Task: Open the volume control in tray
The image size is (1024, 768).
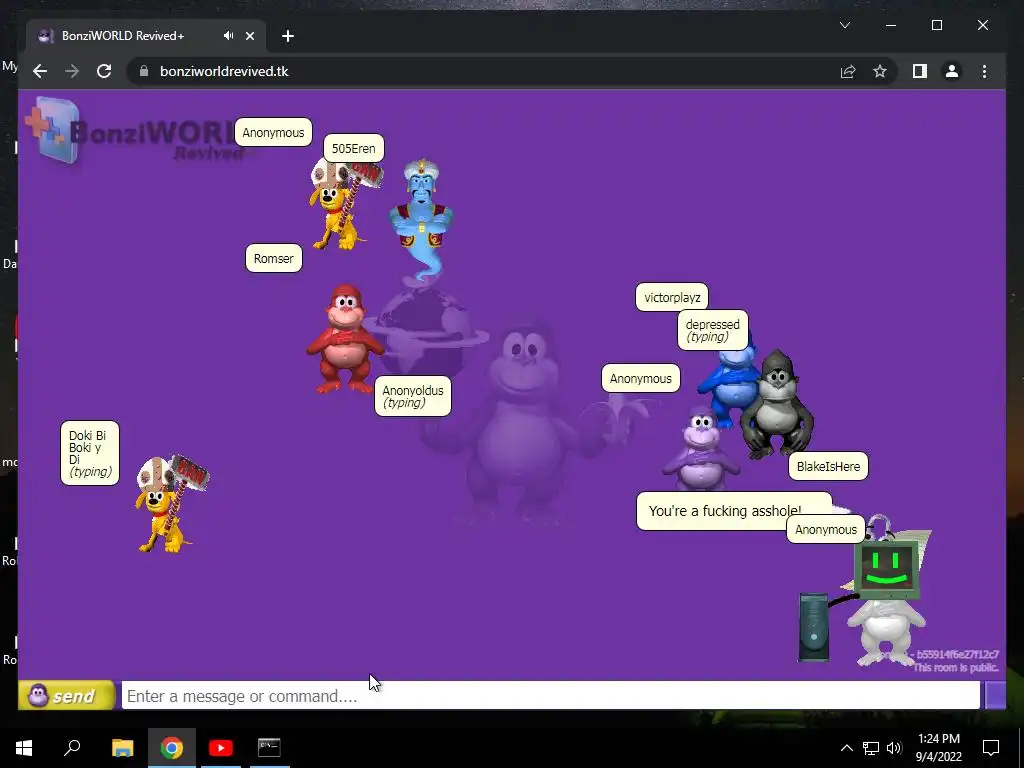Action: point(894,748)
